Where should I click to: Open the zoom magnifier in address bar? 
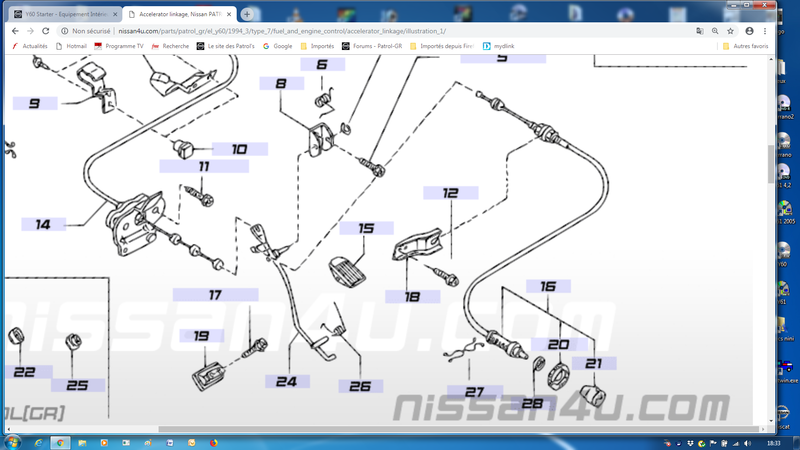[715, 31]
